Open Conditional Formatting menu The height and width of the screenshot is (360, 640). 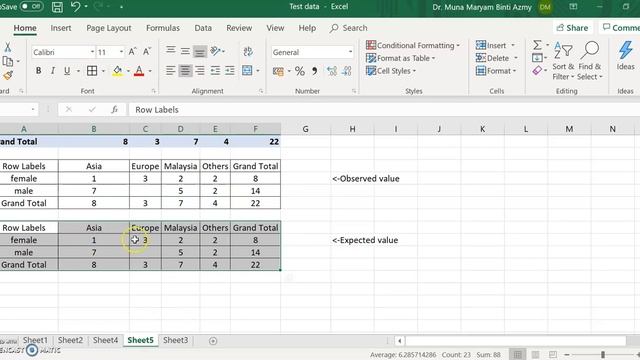[413, 45]
